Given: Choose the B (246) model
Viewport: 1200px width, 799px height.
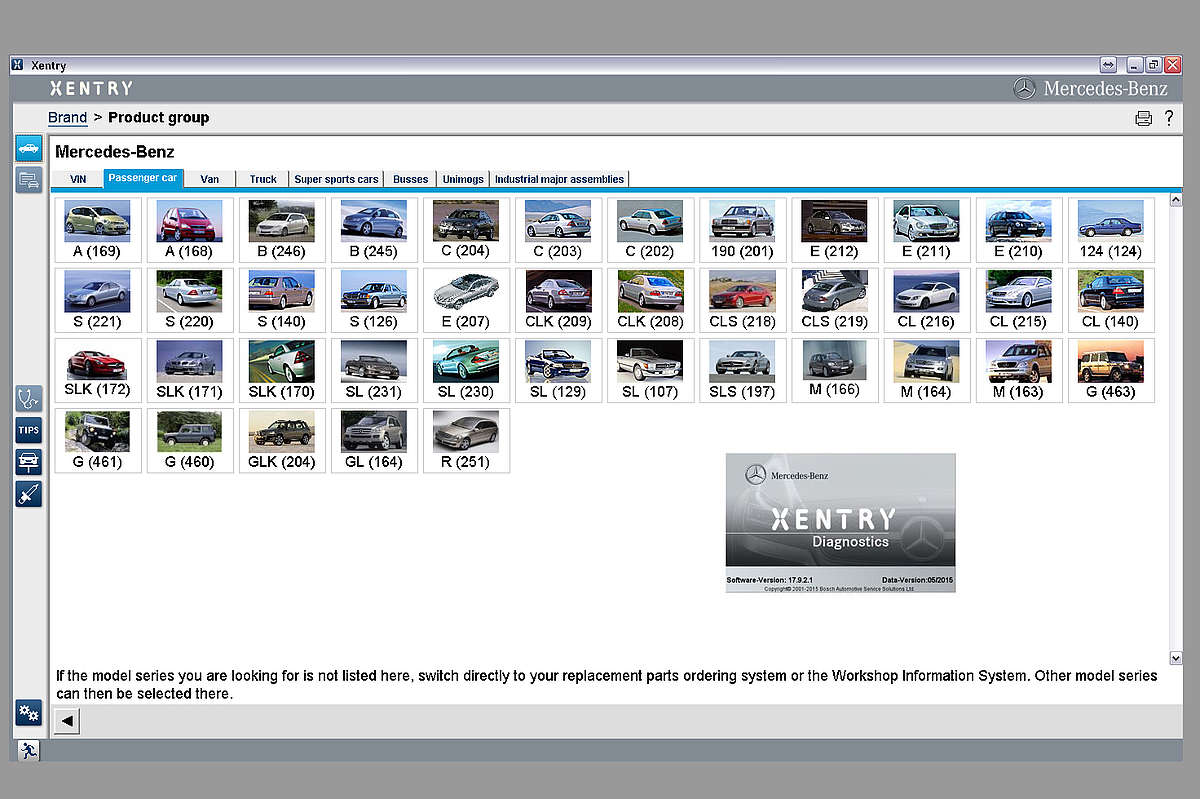Looking at the screenshot, I should point(281,230).
